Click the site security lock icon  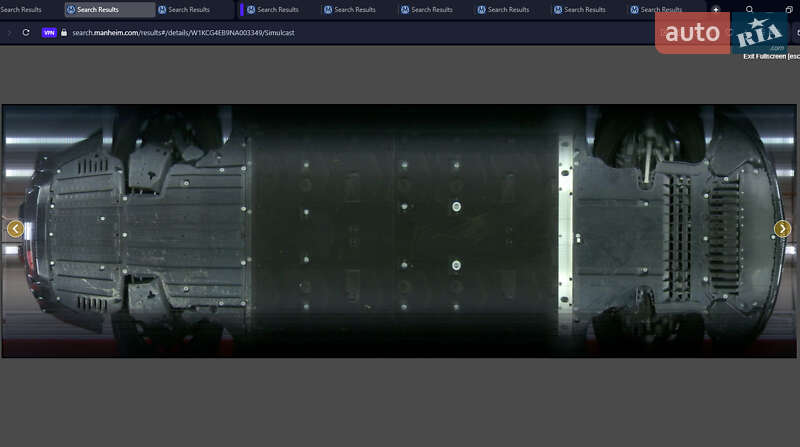coord(64,32)
